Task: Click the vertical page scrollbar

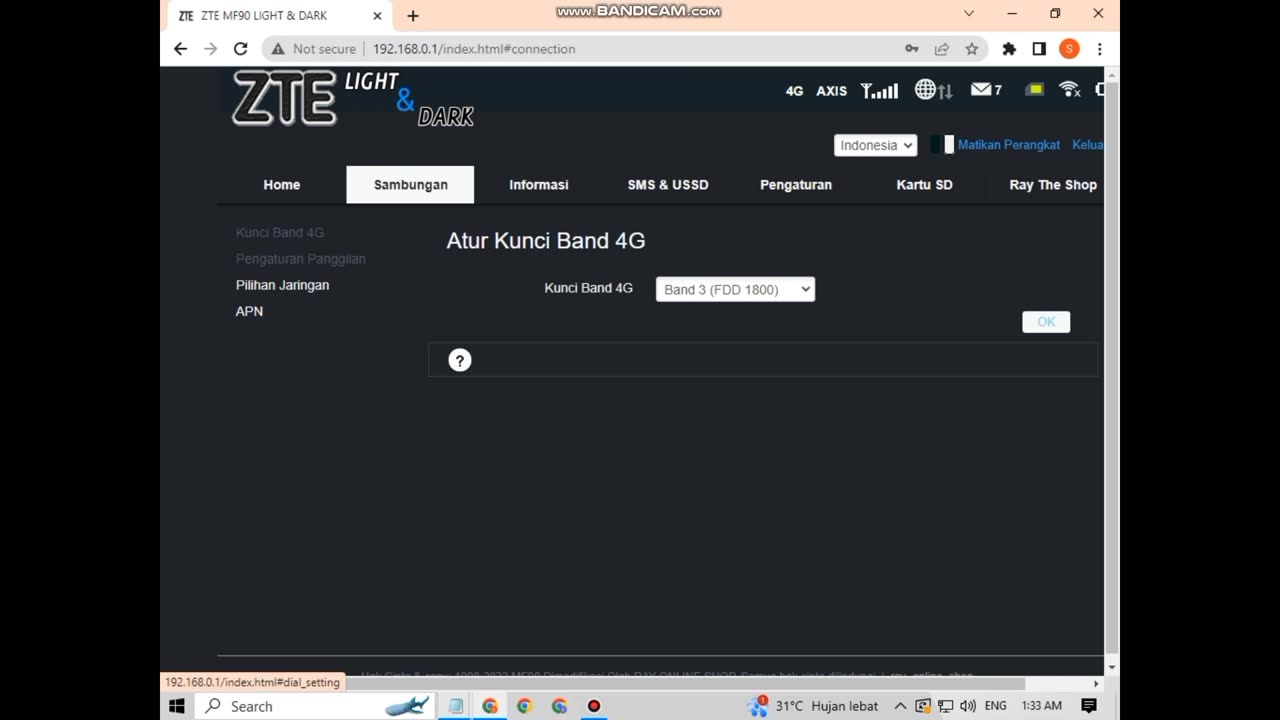Action: (x=1111, y=370)
